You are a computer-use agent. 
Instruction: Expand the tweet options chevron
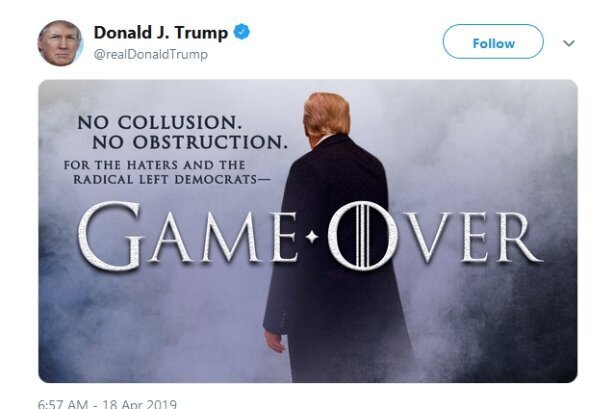click(x=569, y=43)
